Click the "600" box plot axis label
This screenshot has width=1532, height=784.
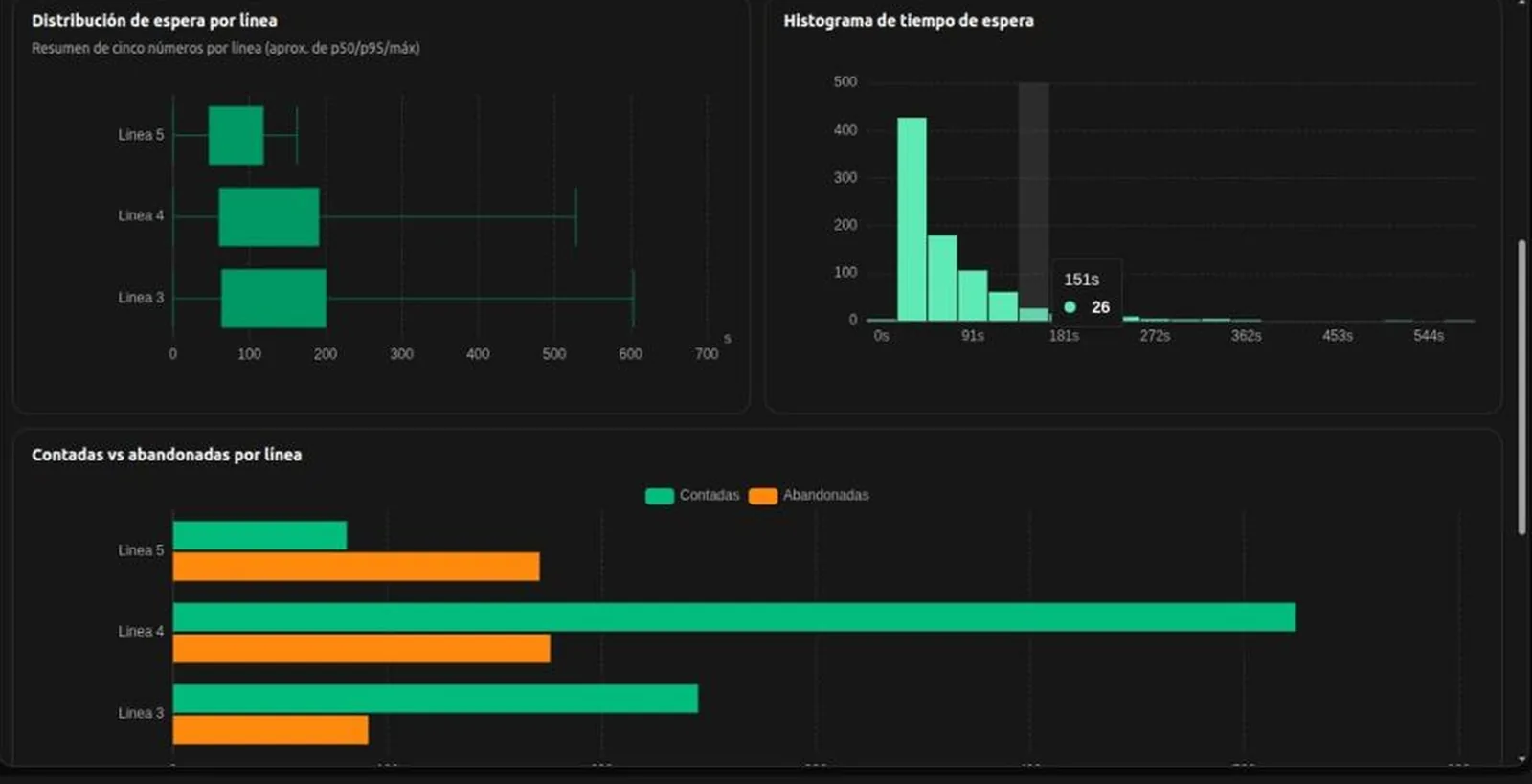[630, 354]
